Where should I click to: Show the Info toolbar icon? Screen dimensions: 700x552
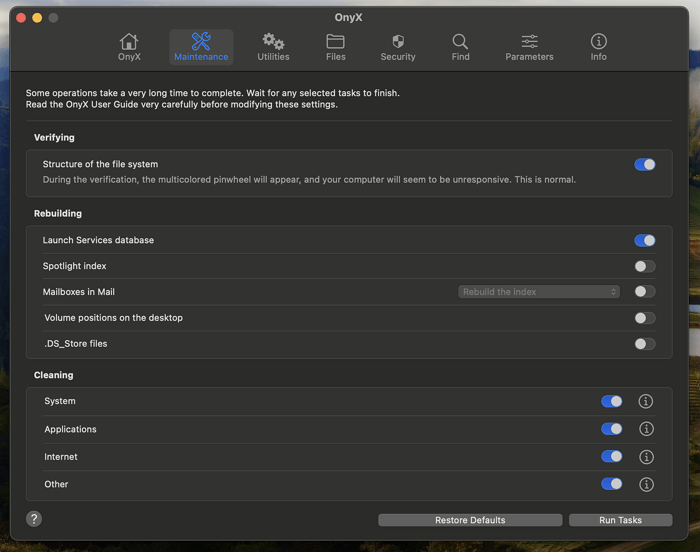point(598,42)
